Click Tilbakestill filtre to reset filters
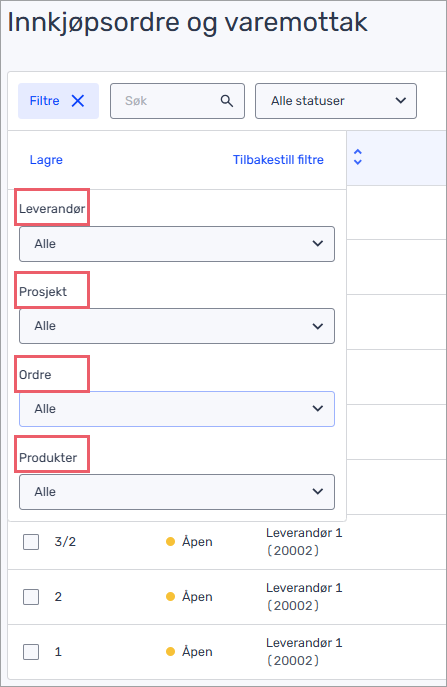The height and width of the screenshot is (687, 447). click(278, 160)
